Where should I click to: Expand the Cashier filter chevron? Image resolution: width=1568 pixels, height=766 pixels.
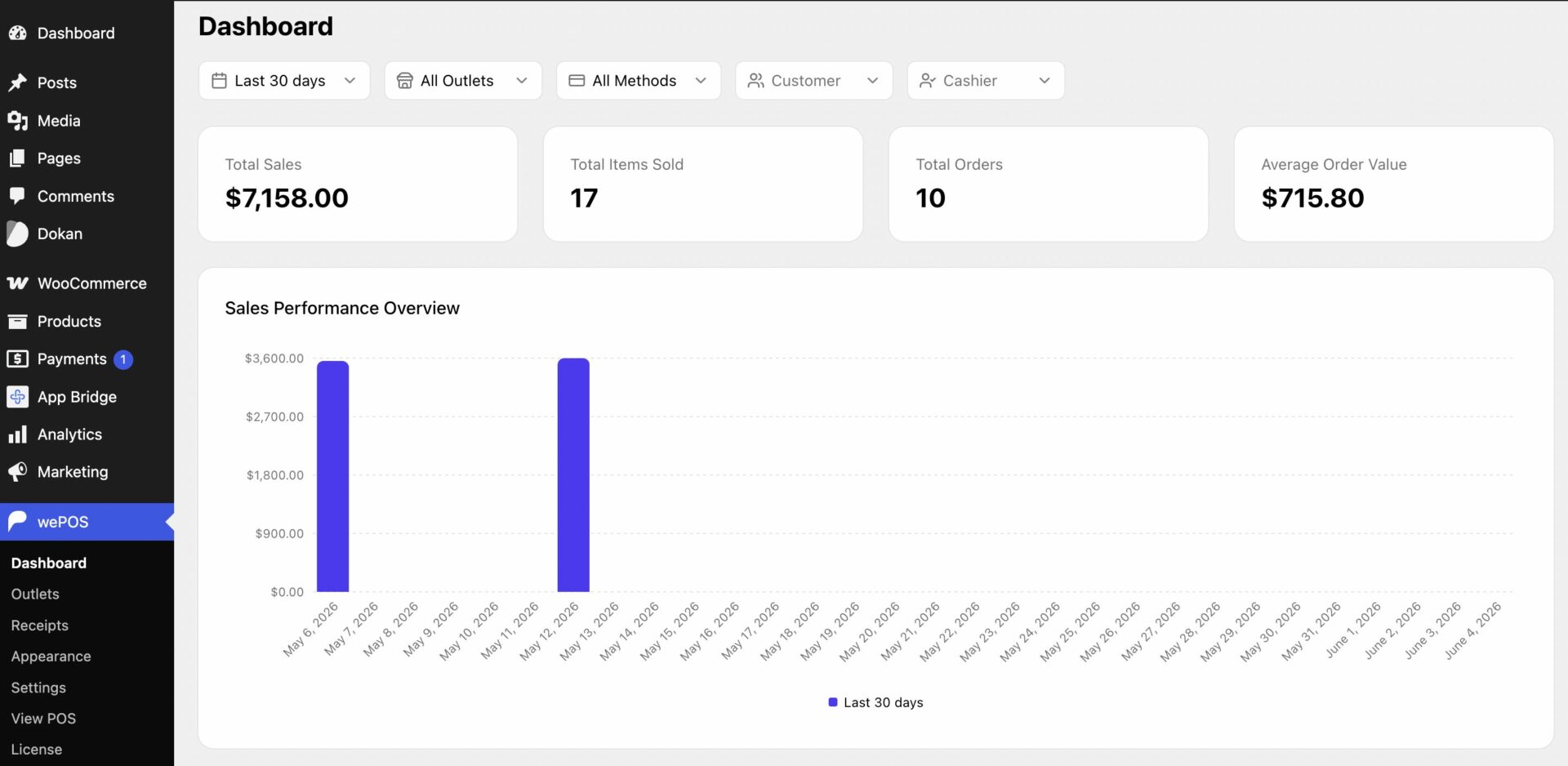1045,81
